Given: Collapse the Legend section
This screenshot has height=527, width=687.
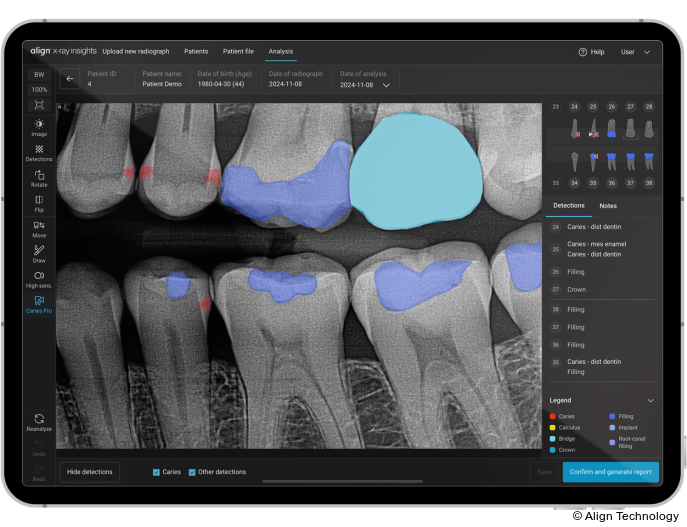Looking at the screenshot, I should tap(651, 400).
